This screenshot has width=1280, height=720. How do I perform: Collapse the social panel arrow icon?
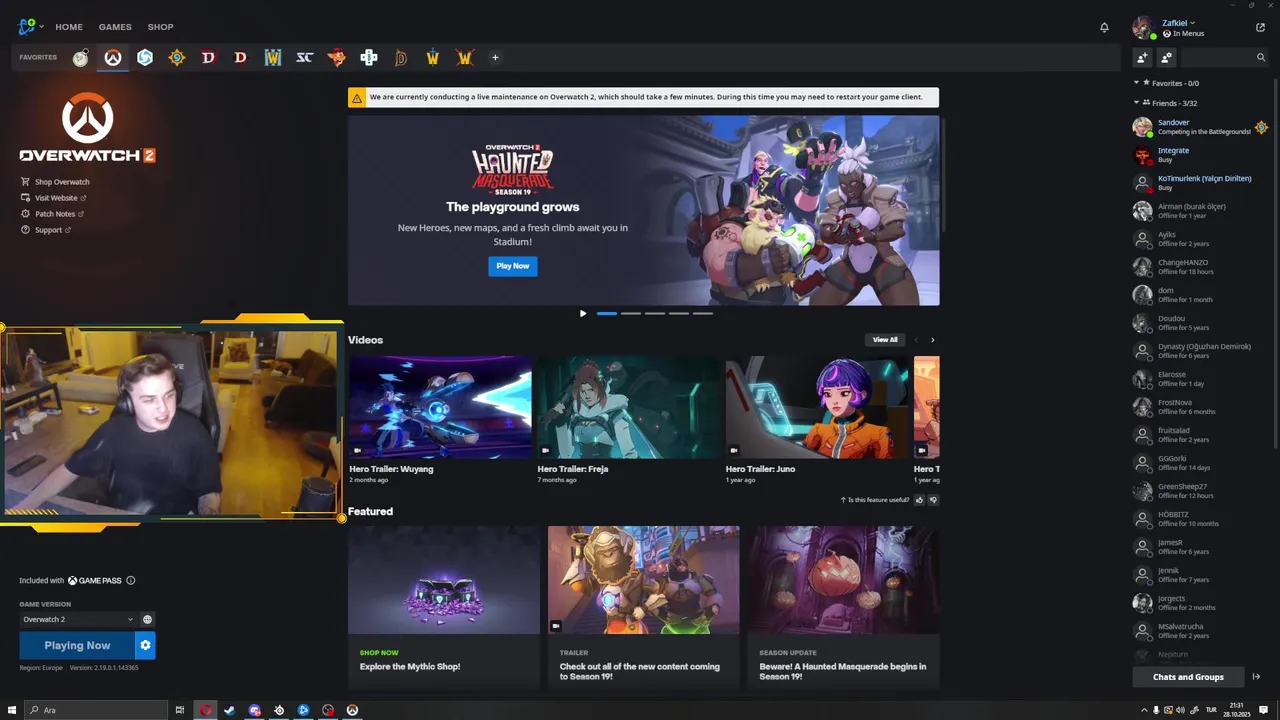pos(1257,677)
